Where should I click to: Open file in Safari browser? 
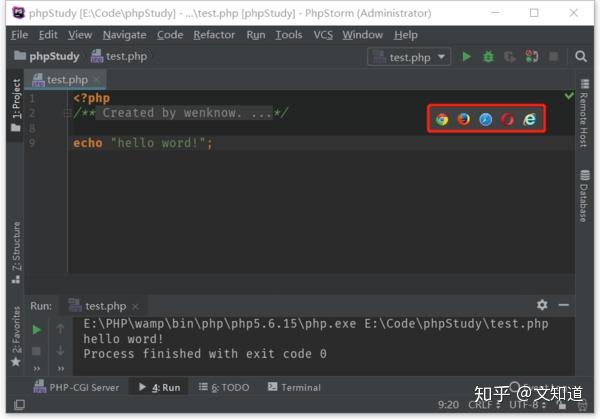pos(486,119)
